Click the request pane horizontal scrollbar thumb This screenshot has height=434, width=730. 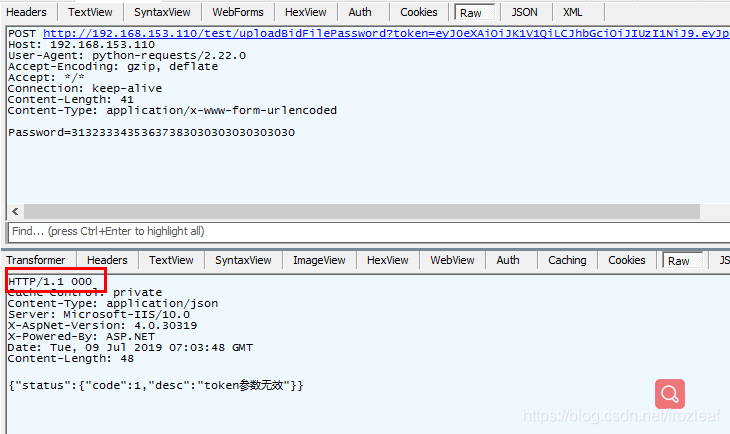pos(362,211)
